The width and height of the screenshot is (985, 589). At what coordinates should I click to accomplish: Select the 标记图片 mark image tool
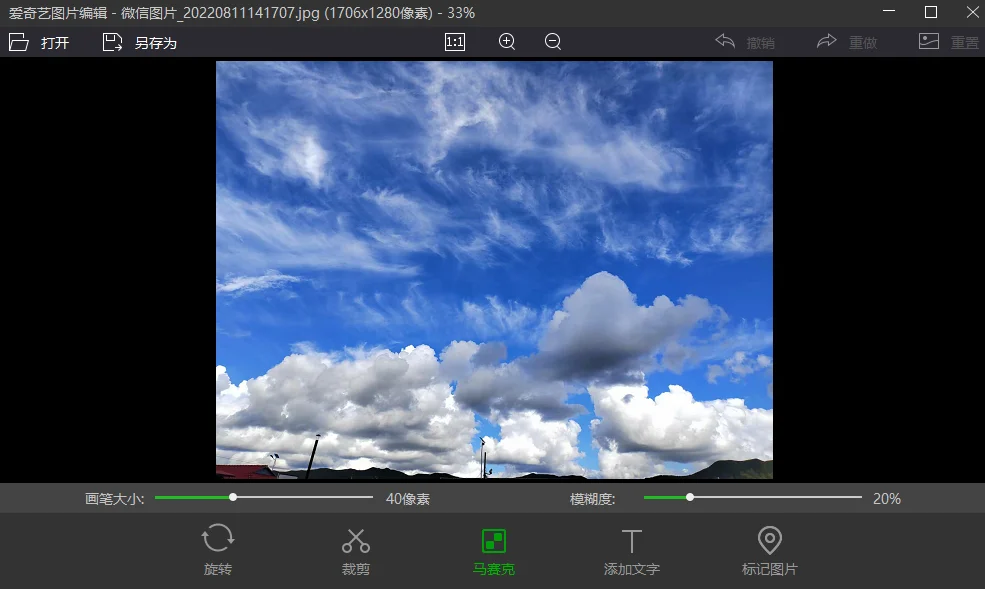(x=770, y=551)
